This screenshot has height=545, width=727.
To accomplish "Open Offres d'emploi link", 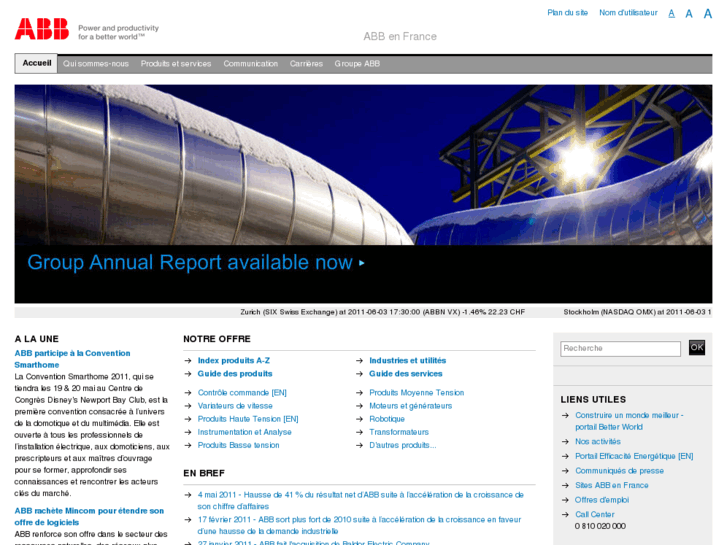I will [x=602, y=500].
